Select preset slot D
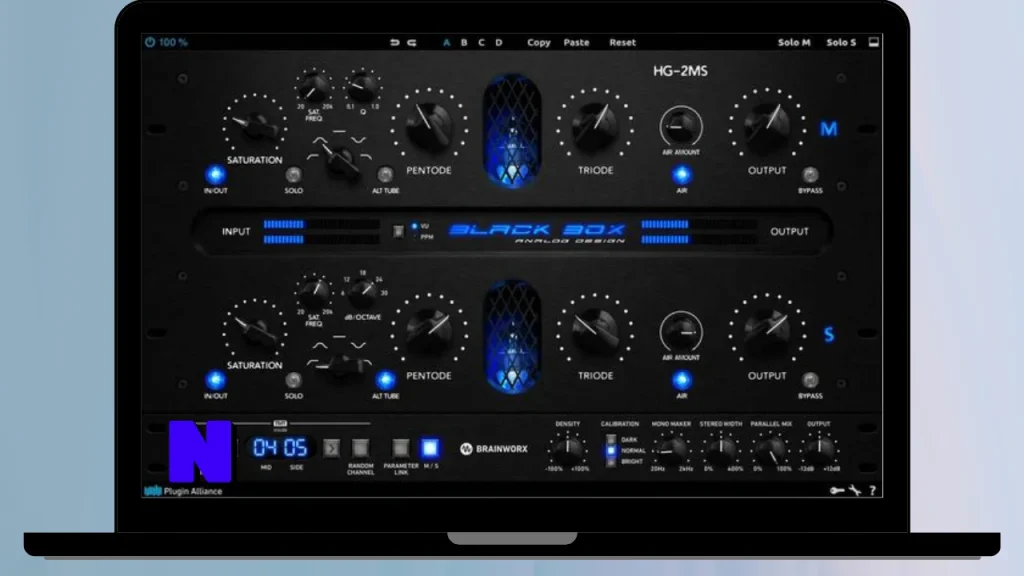1024x576 pixels. coord(498,42)
